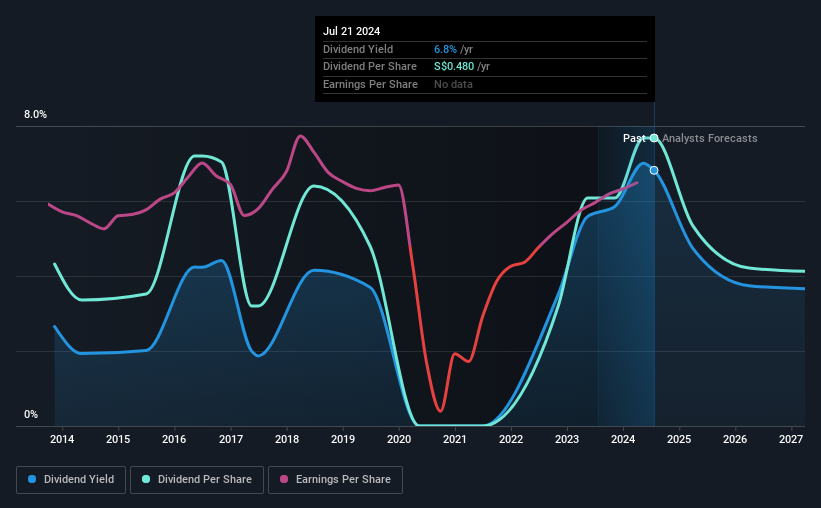Image resolution: width=821 pixels, height=508 pixels.
Task: Select the teal Dividend Per Share data point marker
Action: 654,138
